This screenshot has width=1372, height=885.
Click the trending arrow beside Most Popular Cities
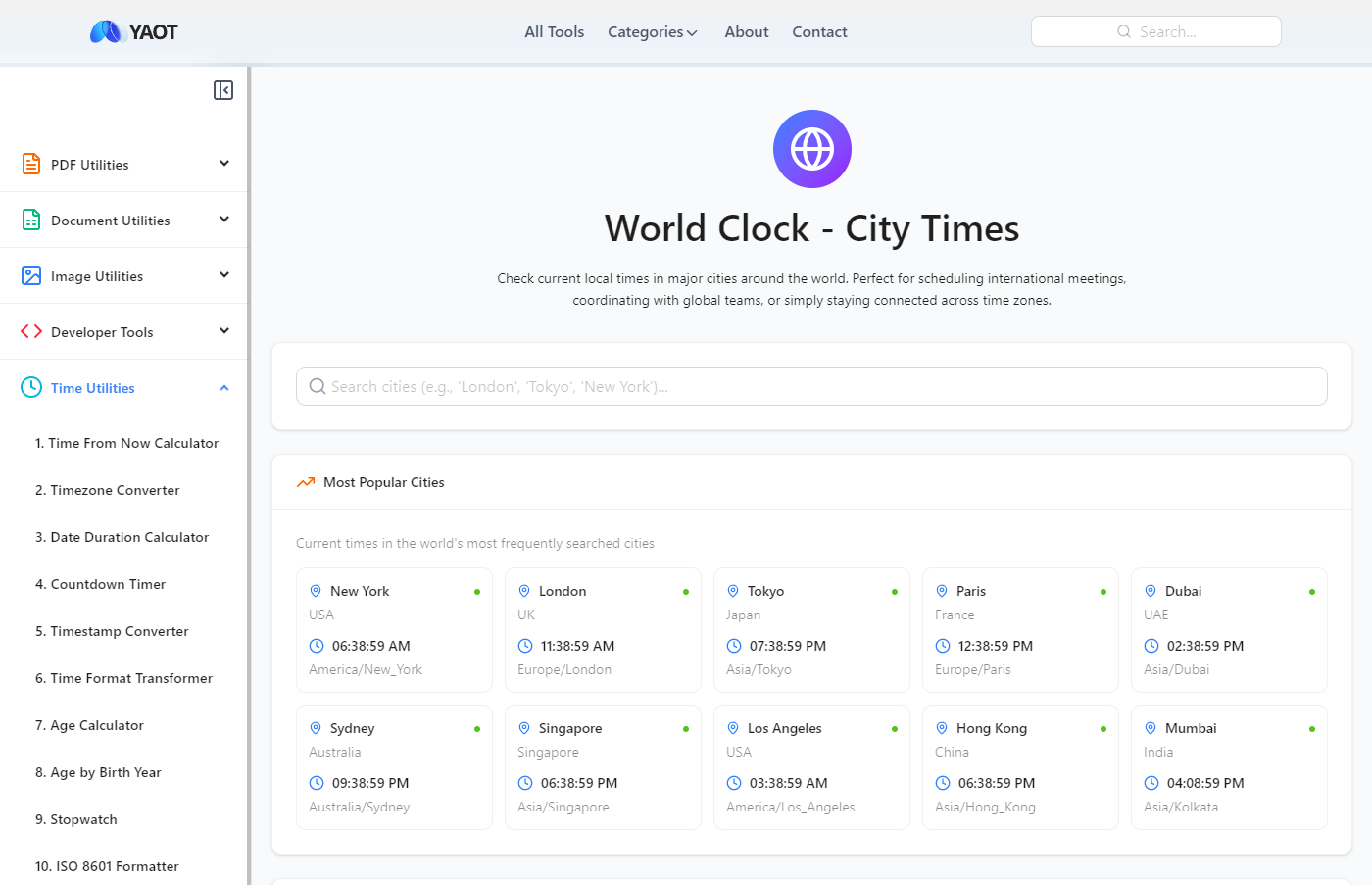[304, 481]
